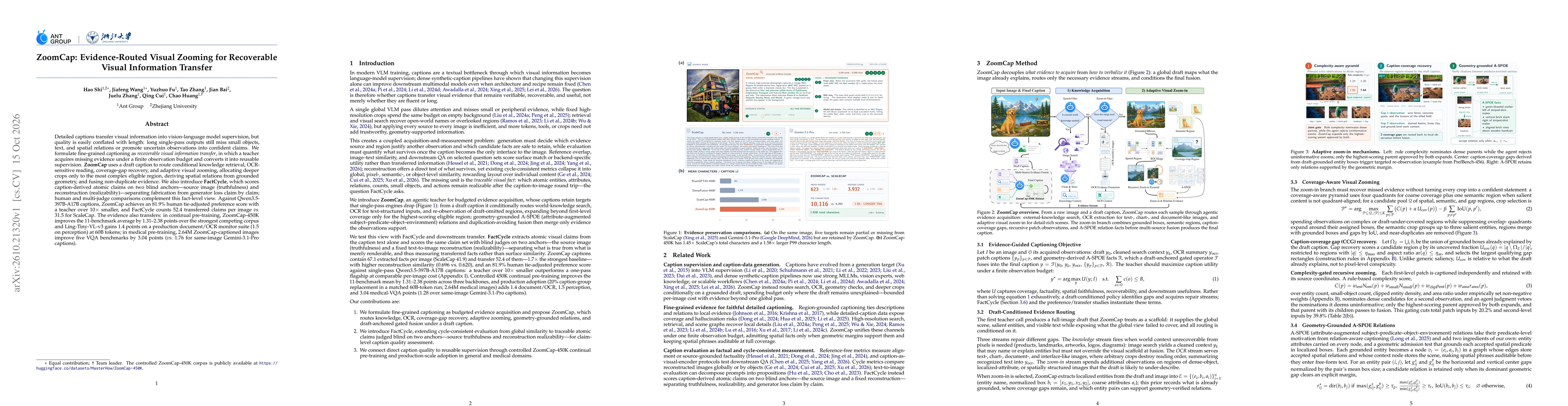Click the '2 Related Work' section heading
Image resolution: width=1568 pixels, height=406 pixels.
point(687,255)
